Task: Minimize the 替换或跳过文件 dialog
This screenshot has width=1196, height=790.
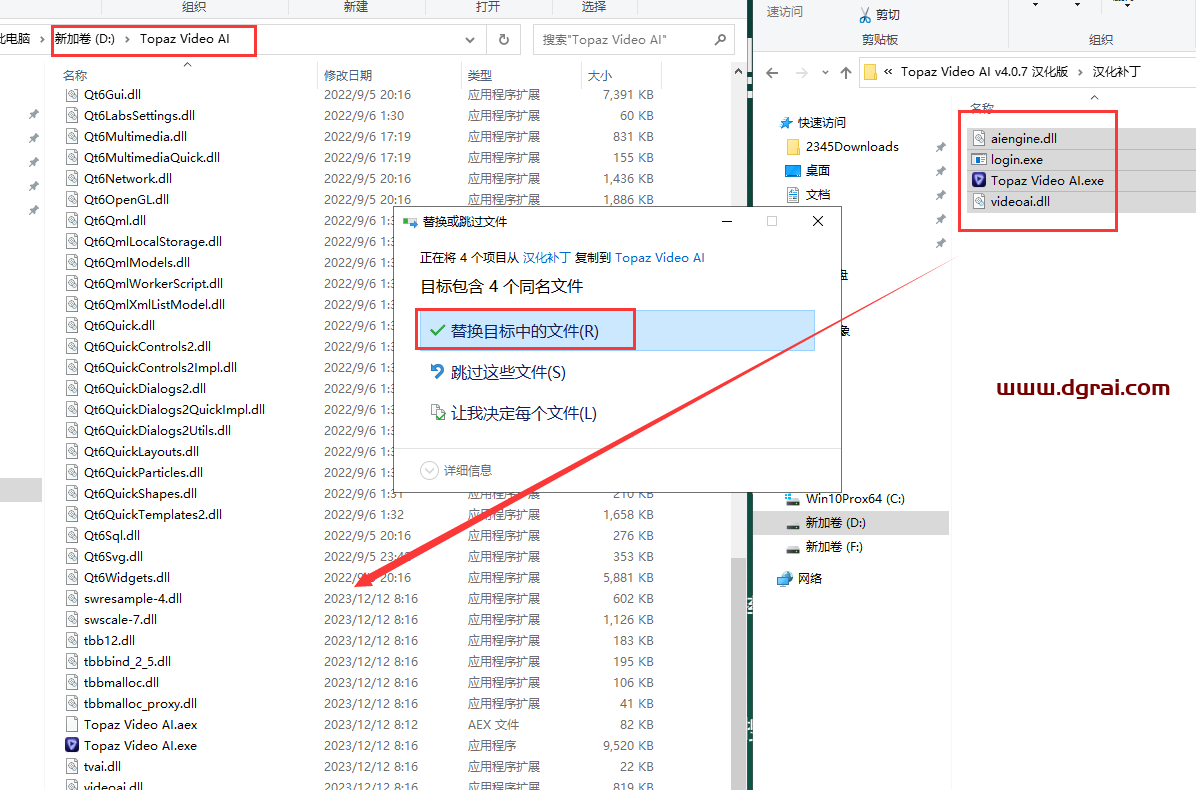Action: coord(727,221)
